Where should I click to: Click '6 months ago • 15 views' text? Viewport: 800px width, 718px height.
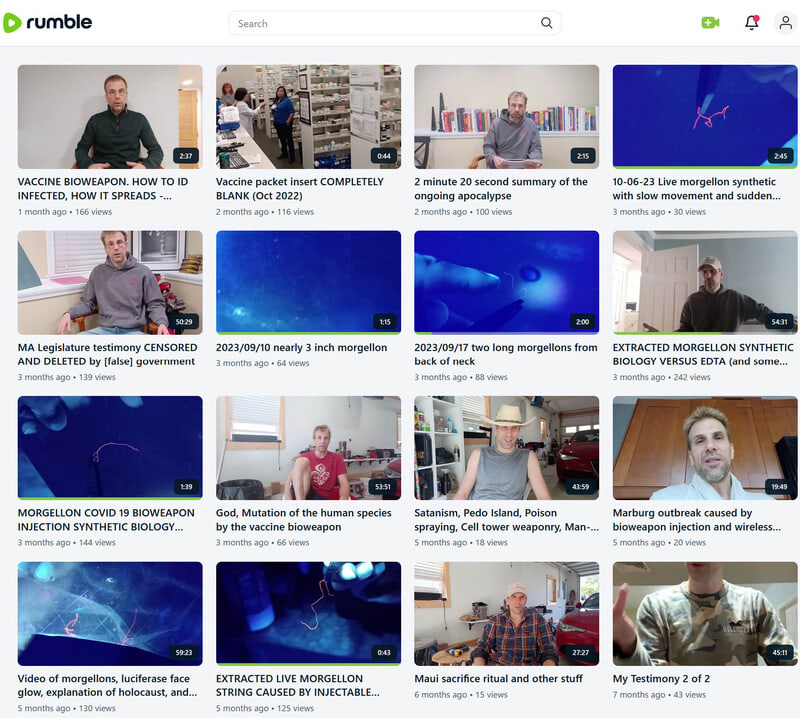pyautogui.click(x=461, y=695)
